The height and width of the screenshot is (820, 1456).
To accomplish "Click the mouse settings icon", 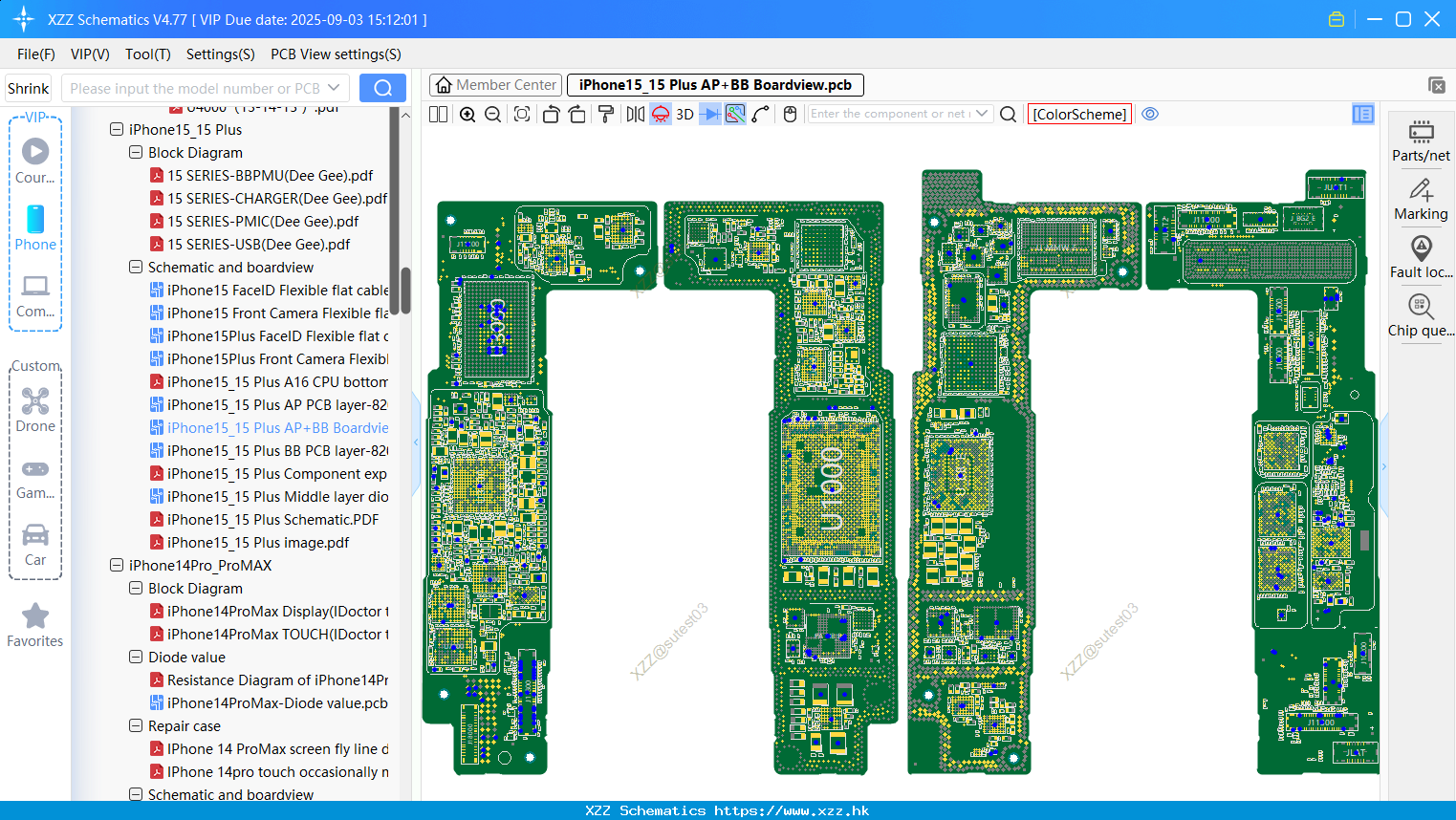I will pyautogui.click(x=790, y=114).
